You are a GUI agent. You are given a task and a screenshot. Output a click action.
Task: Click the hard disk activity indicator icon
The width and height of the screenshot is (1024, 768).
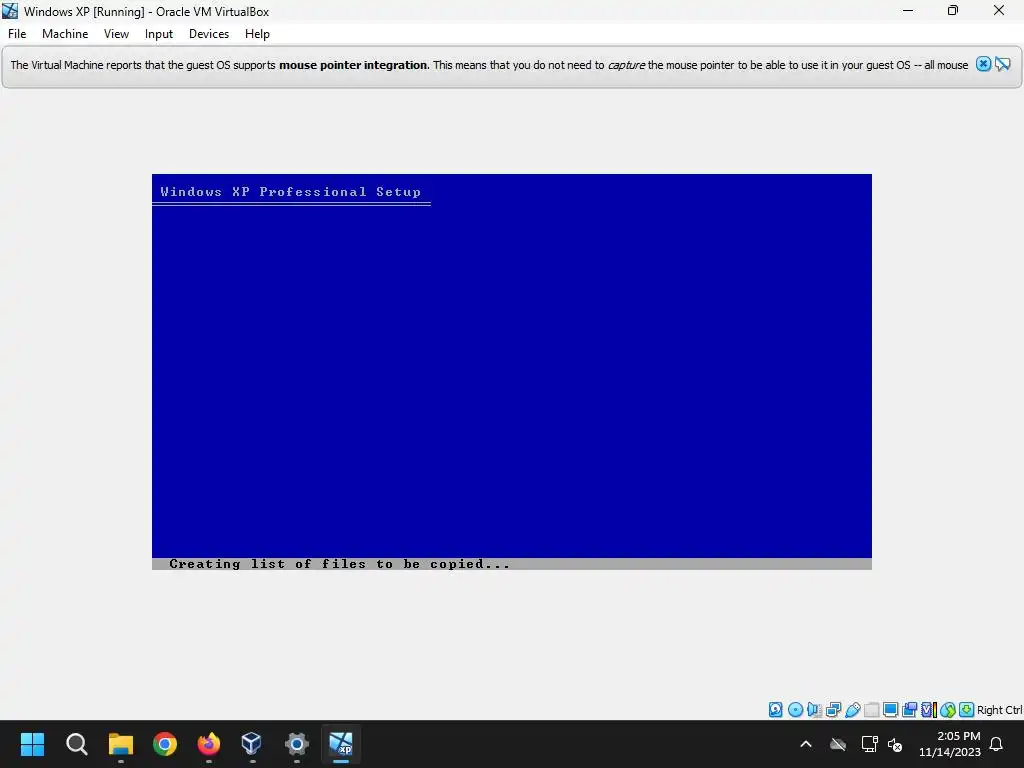tap(775, 710)
